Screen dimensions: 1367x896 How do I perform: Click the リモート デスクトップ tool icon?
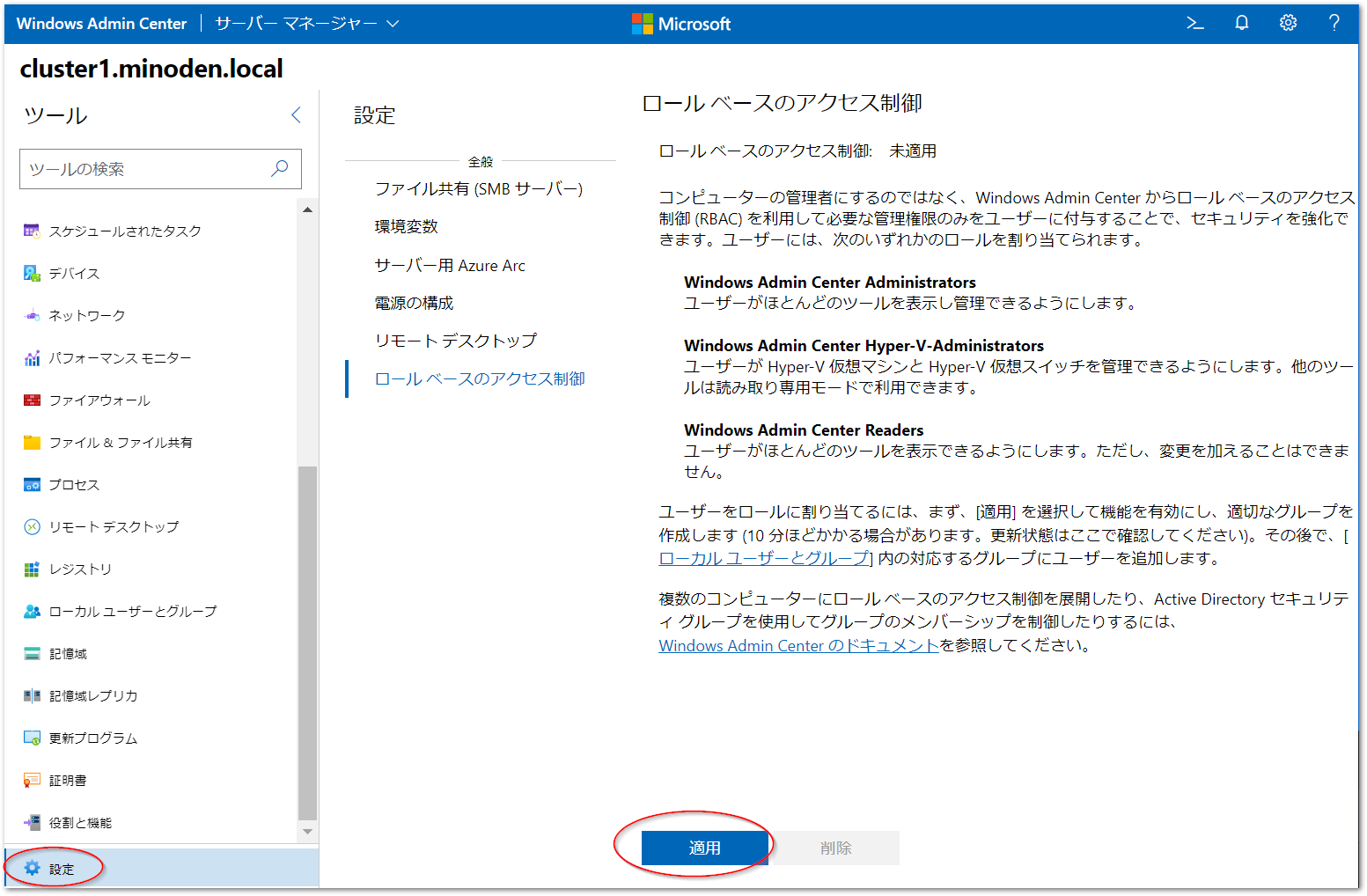pyautogui.click(x=32, y=526)
